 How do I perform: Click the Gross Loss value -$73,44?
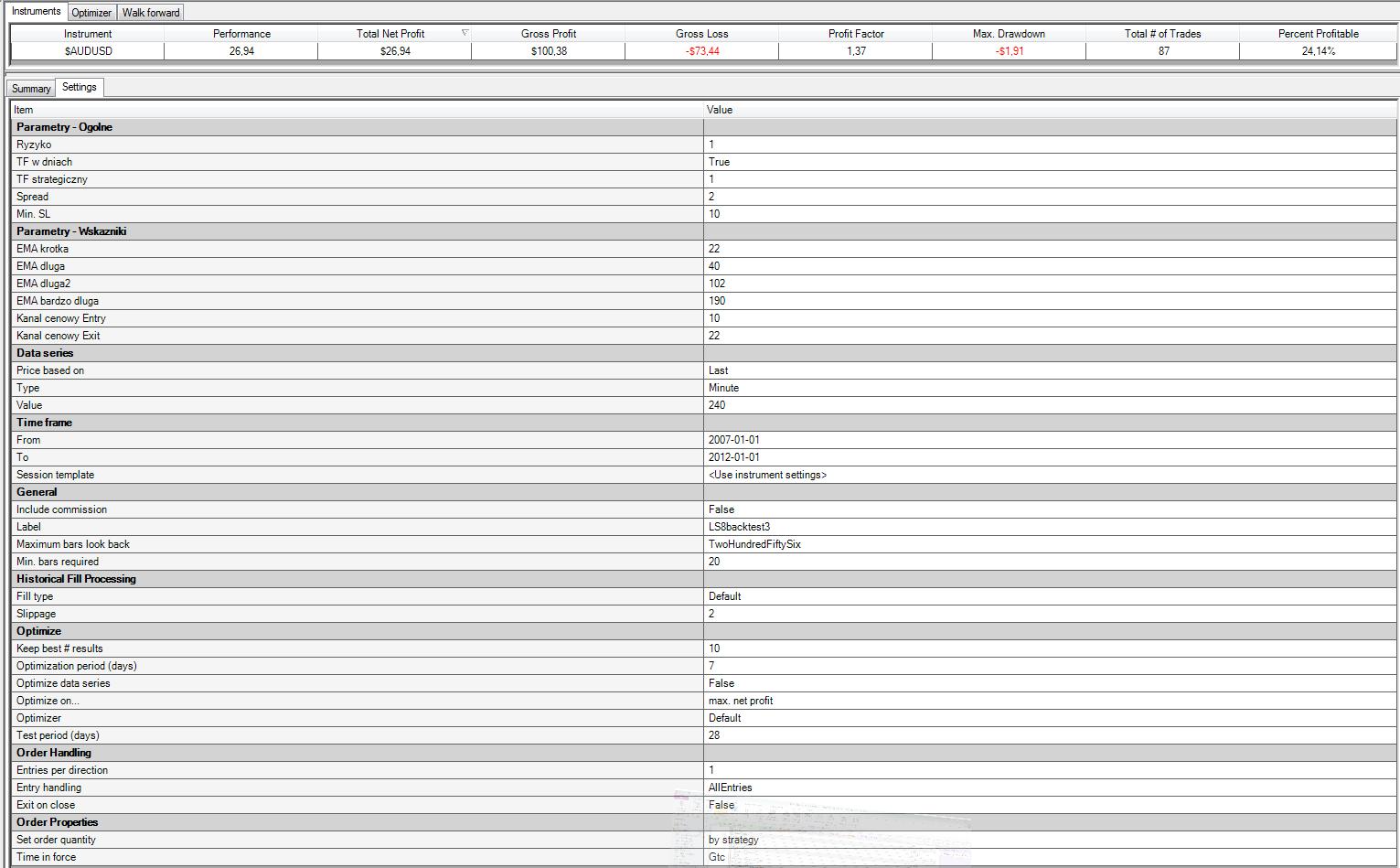702,51
